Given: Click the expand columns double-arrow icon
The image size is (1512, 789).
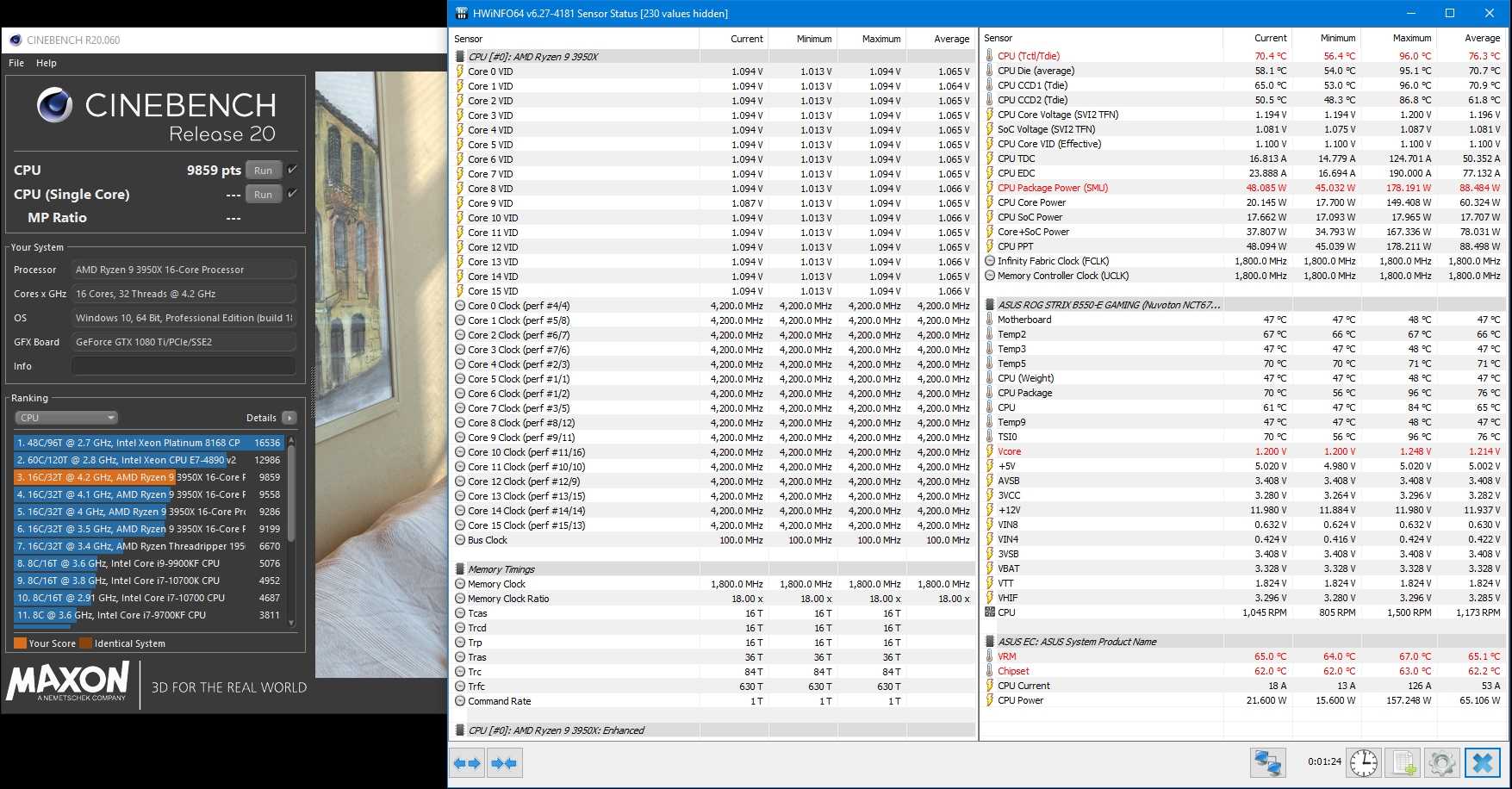Looking at the screenshot, I should point(467,763).
